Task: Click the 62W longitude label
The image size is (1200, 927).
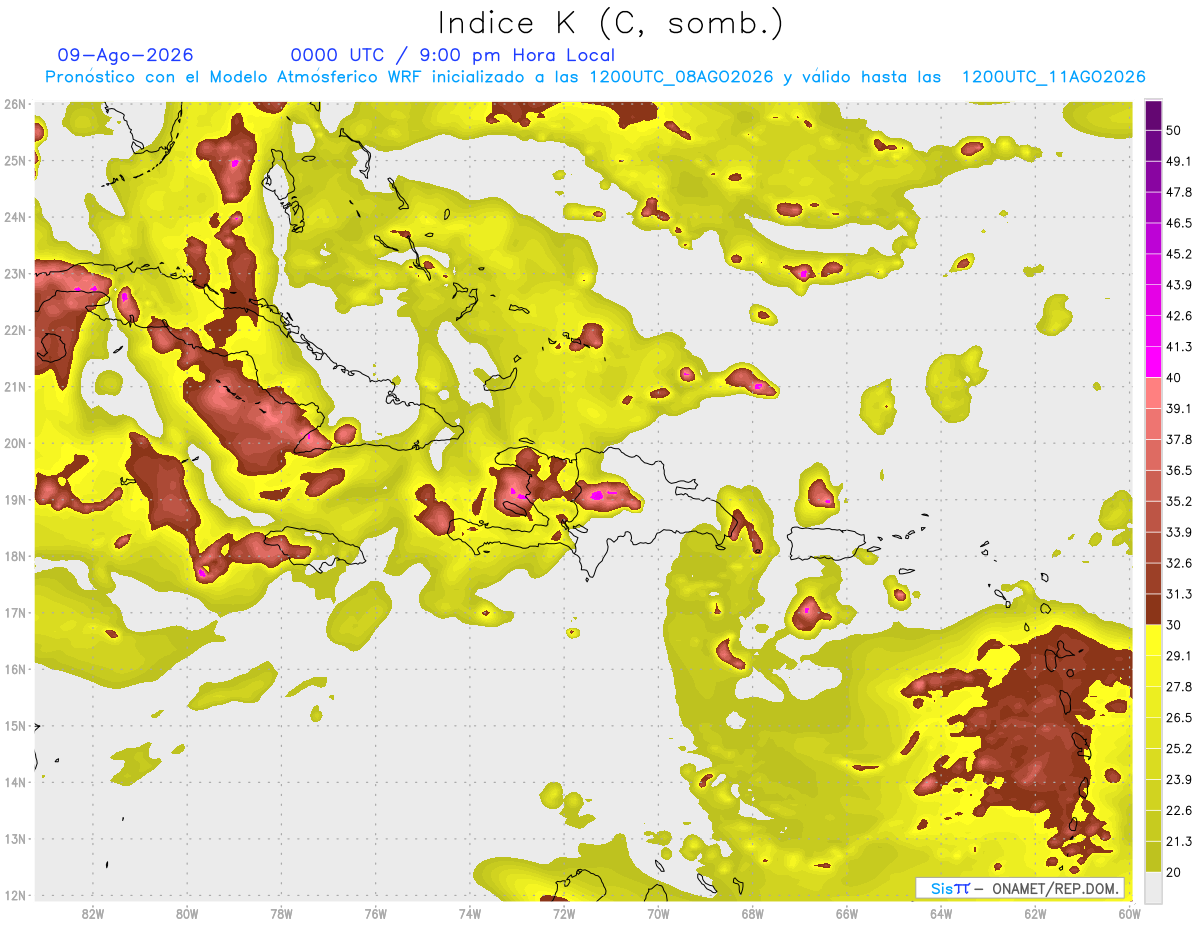Action: point(1035,914)
